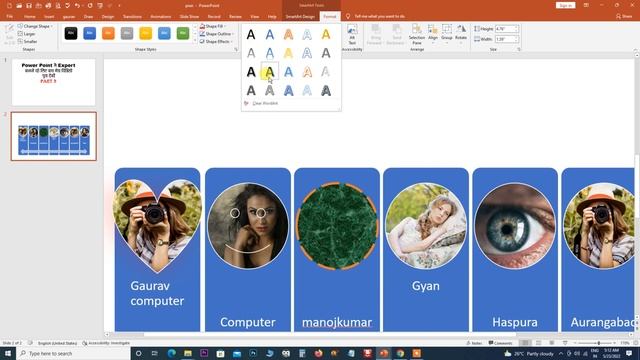
Task: Select slide 2 thumbnail with photo cards
Action: coord(53,136)
